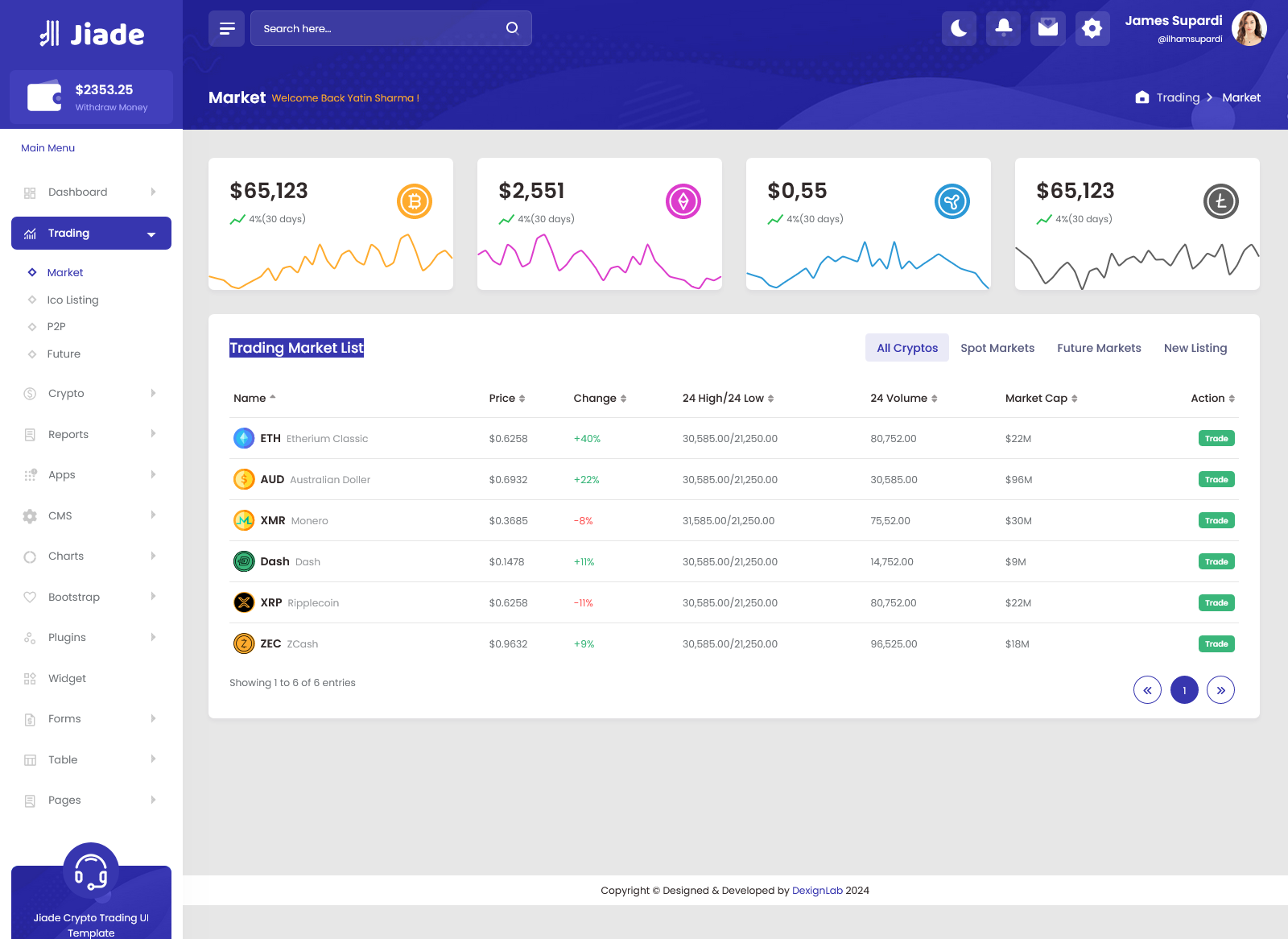Sort the table by Price column
The height and width of the screenshot is (939, 1288).
[x=506, y=399]
